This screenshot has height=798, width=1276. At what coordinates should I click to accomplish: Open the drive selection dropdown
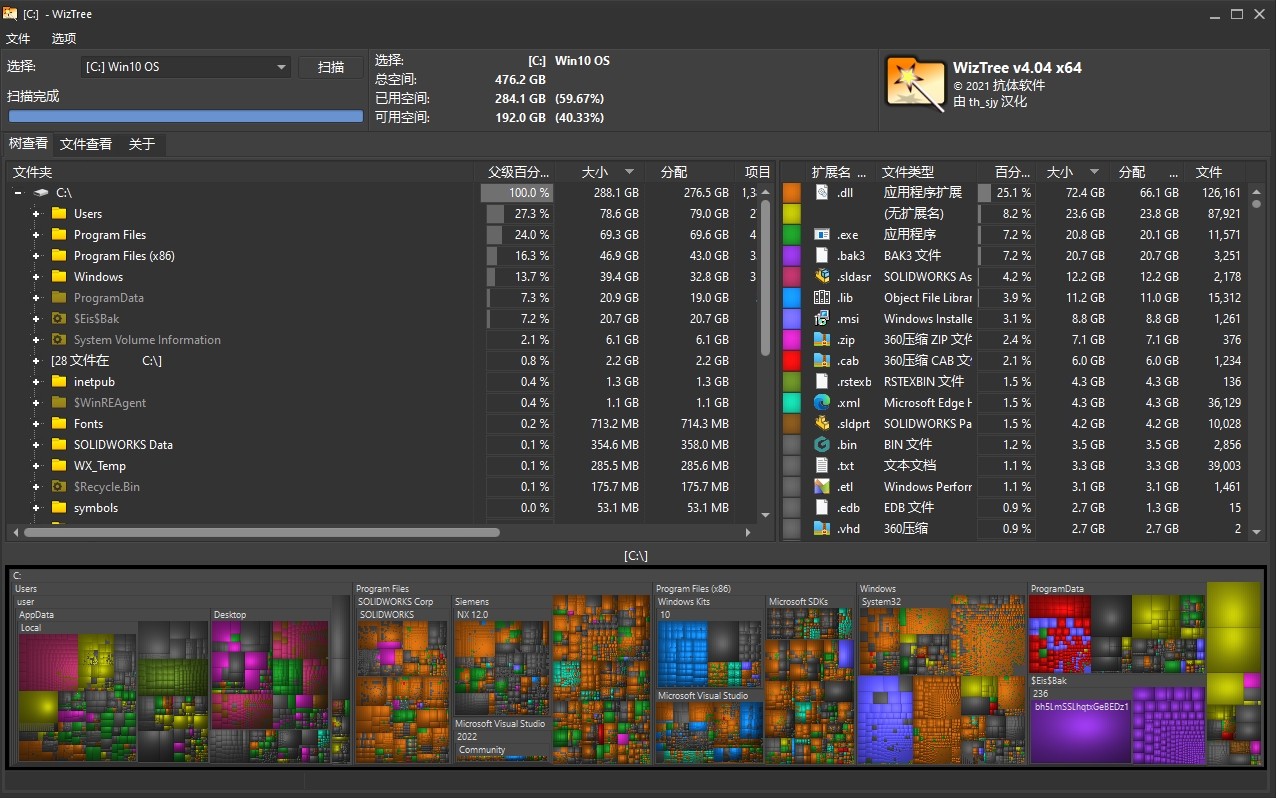point(187,67)
